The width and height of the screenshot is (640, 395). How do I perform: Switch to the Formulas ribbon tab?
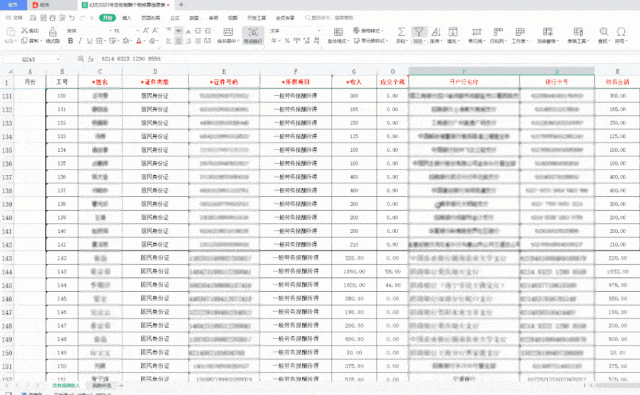point(175,18)
